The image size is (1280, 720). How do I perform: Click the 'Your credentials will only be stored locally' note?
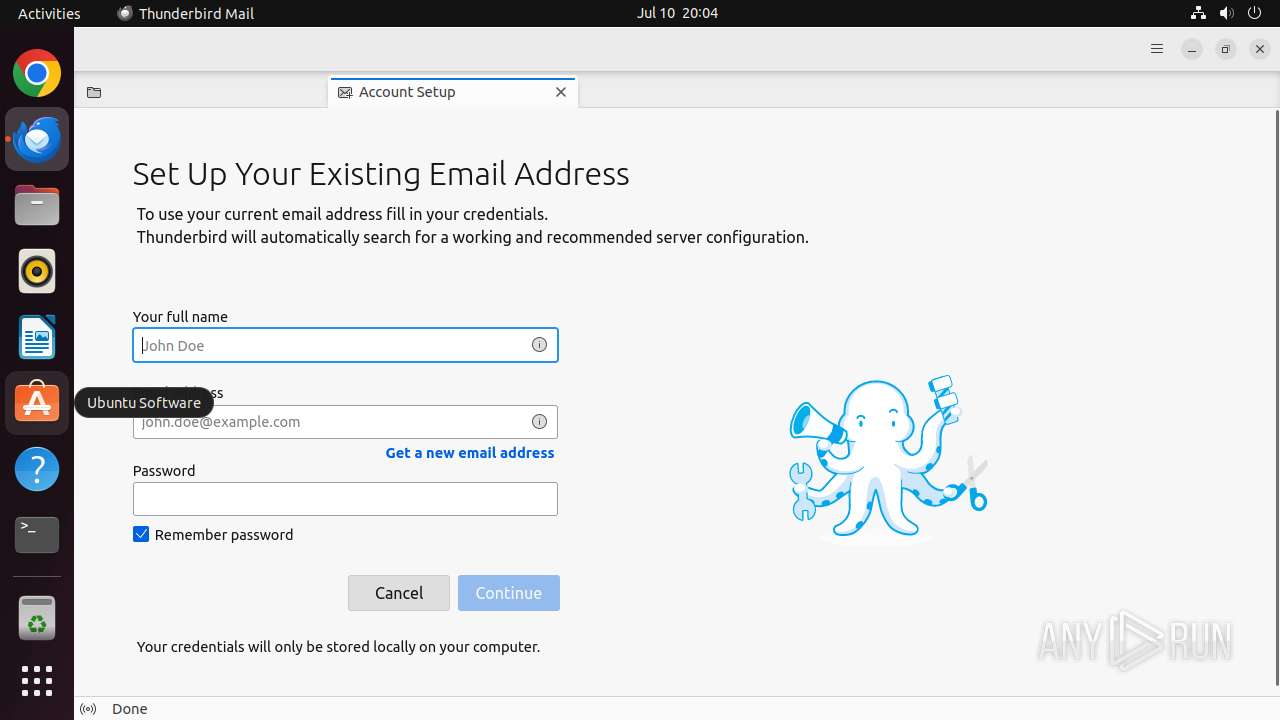coord(338,647)
